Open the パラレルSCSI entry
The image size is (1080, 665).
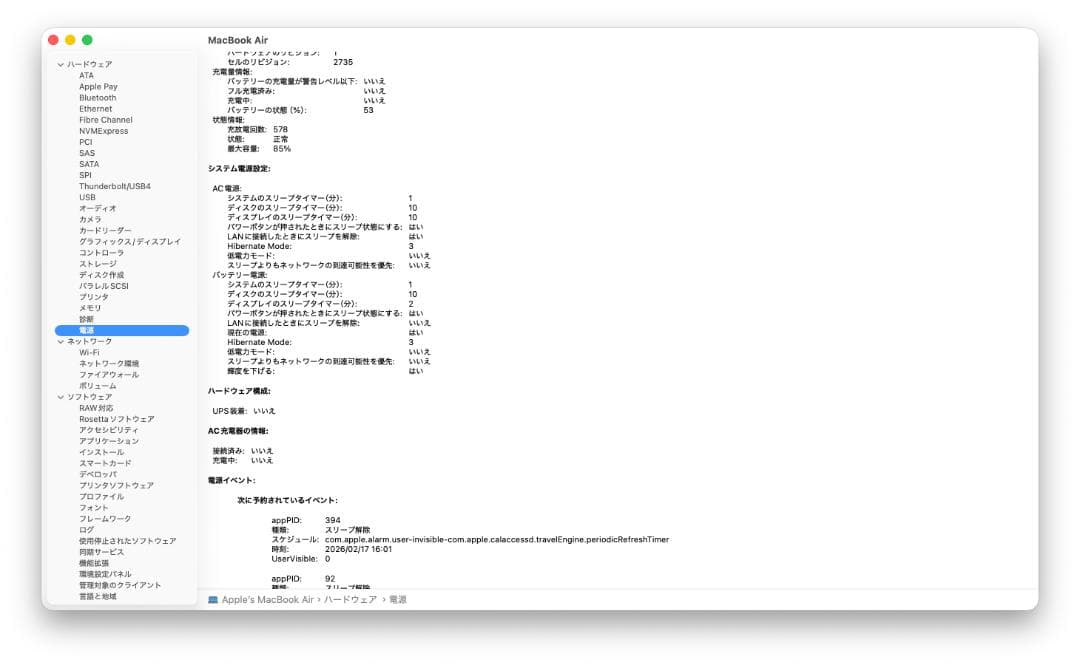[103, 286]
